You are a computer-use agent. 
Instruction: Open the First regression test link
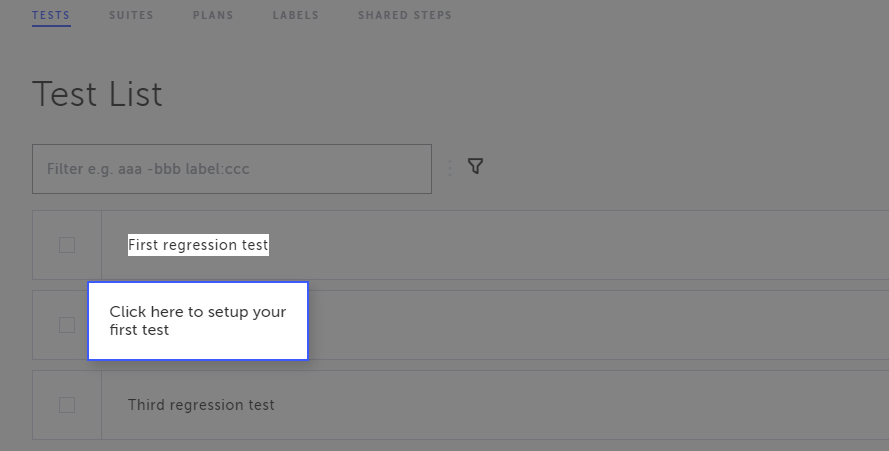[198, 245]
